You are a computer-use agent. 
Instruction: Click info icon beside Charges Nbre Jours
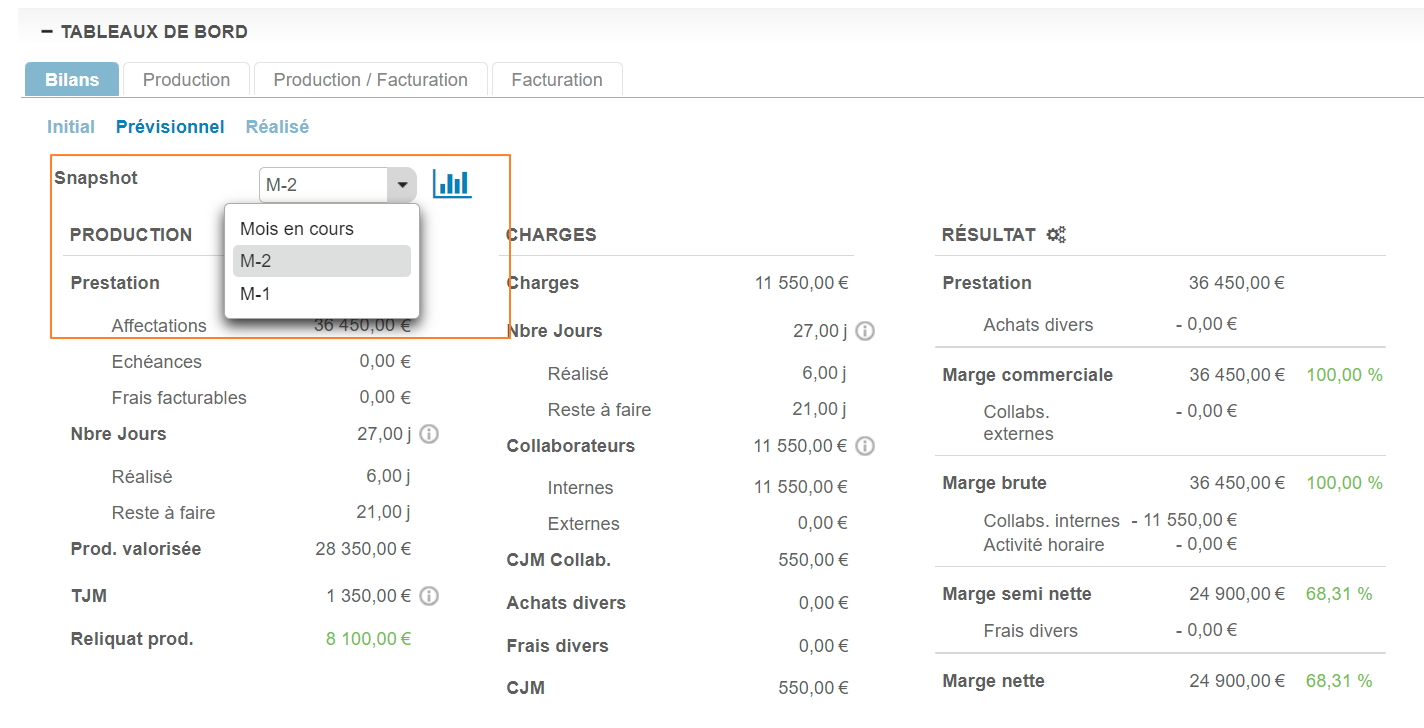[865, 331]
